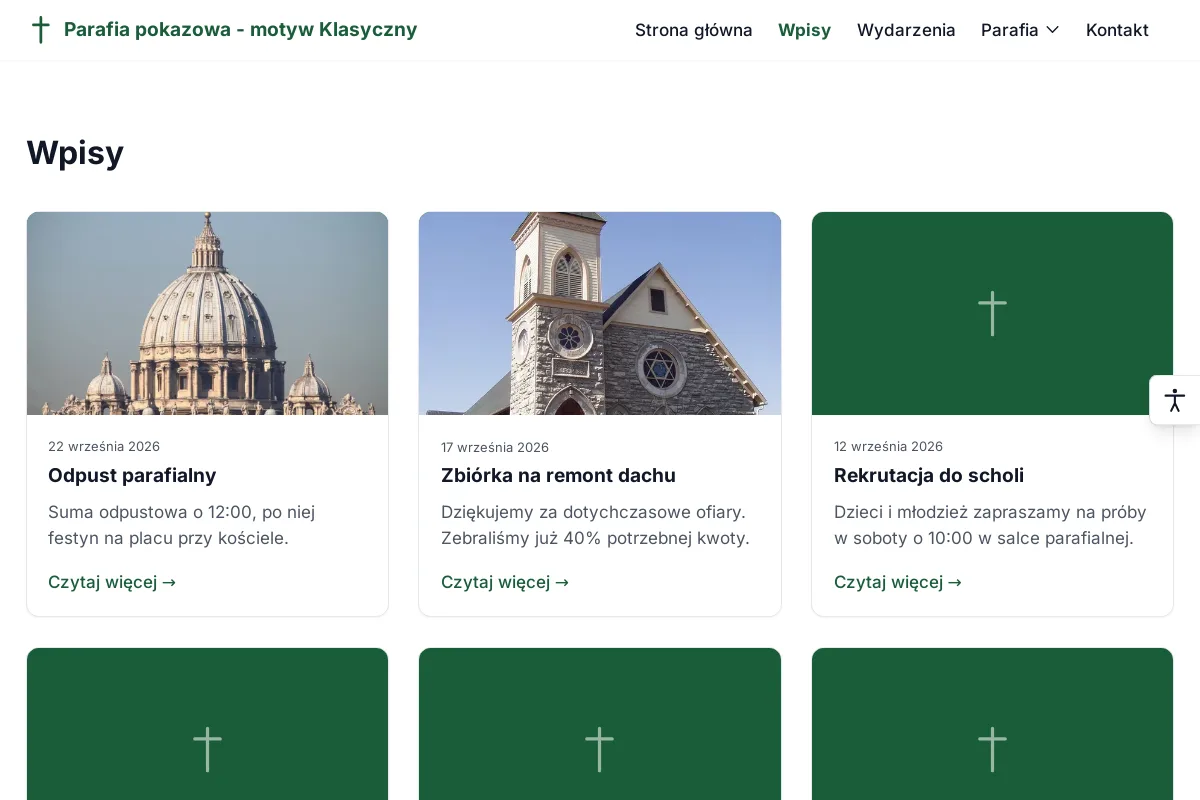
Task: Click the excerpt mentioning 40% potrzebnej kwoty
Action: point(595,525)
